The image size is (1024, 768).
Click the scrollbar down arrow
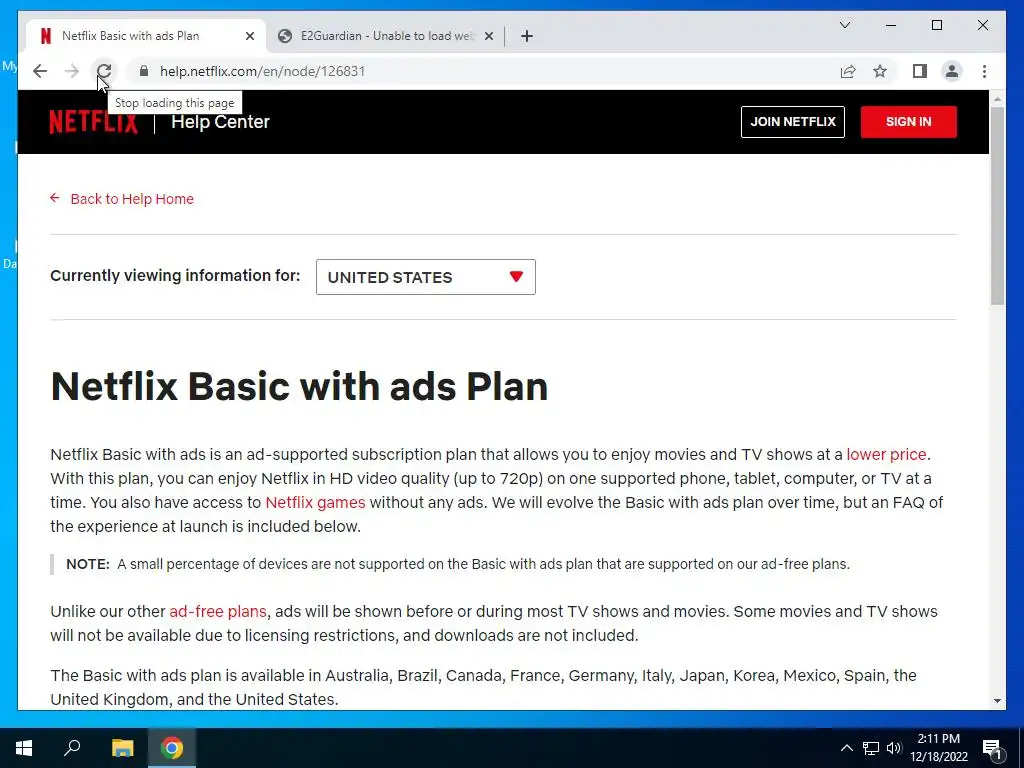coord(997,701)
